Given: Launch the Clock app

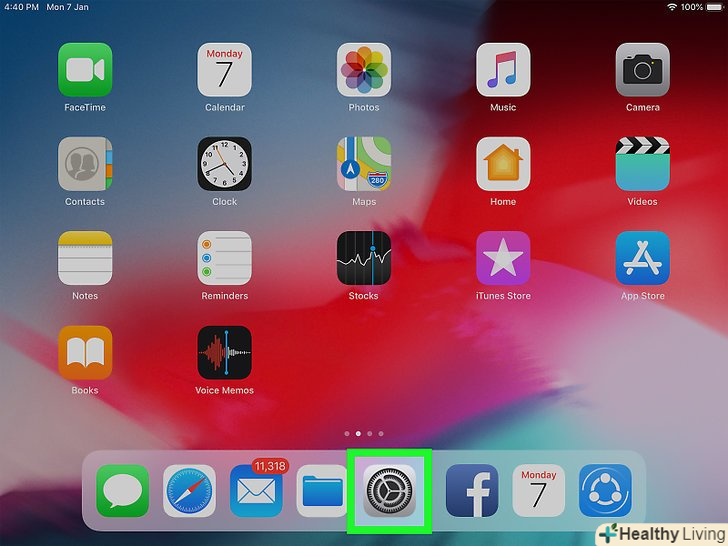Looking at the screenshot, I should 225,163.
